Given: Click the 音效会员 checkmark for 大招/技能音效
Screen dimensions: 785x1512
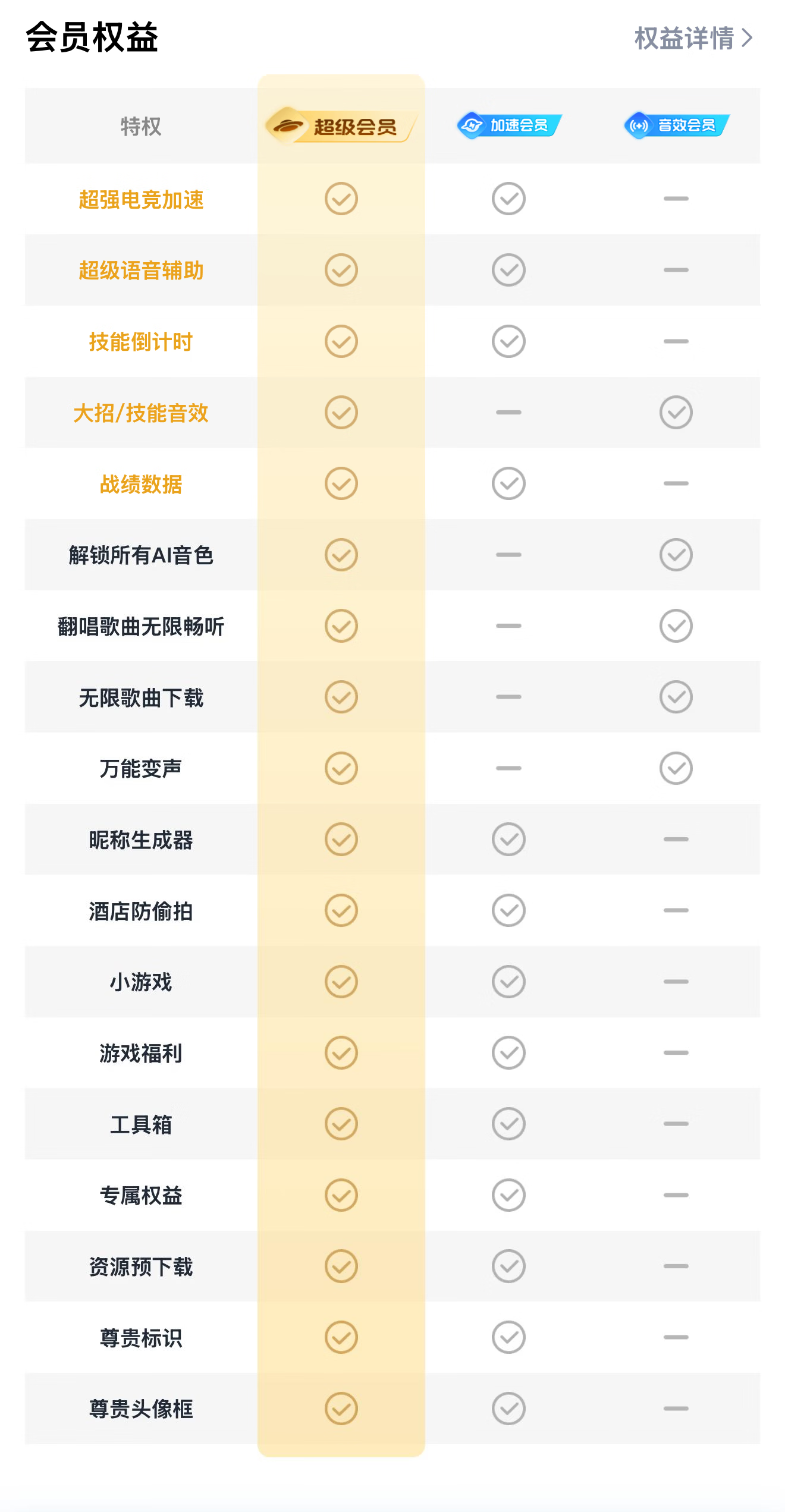Looking at the screenshot, I should pos(676,412).
